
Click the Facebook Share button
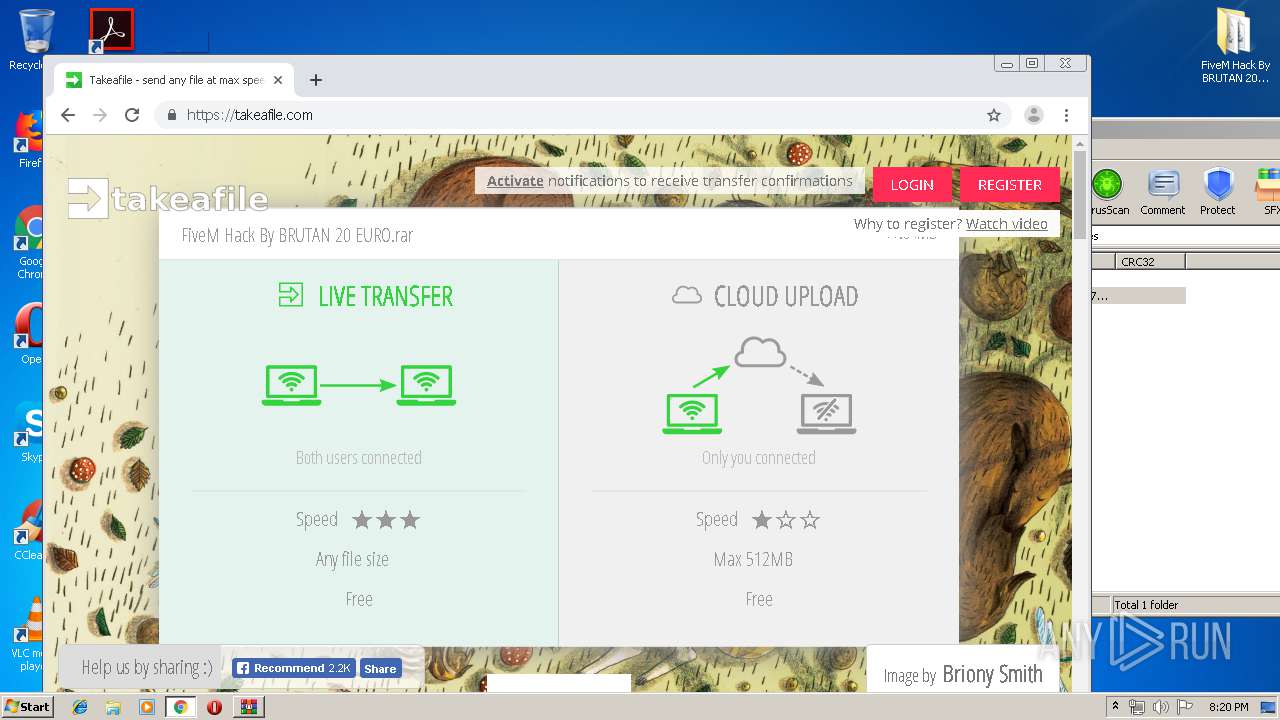pyautogui.click(x=379, y=668)
